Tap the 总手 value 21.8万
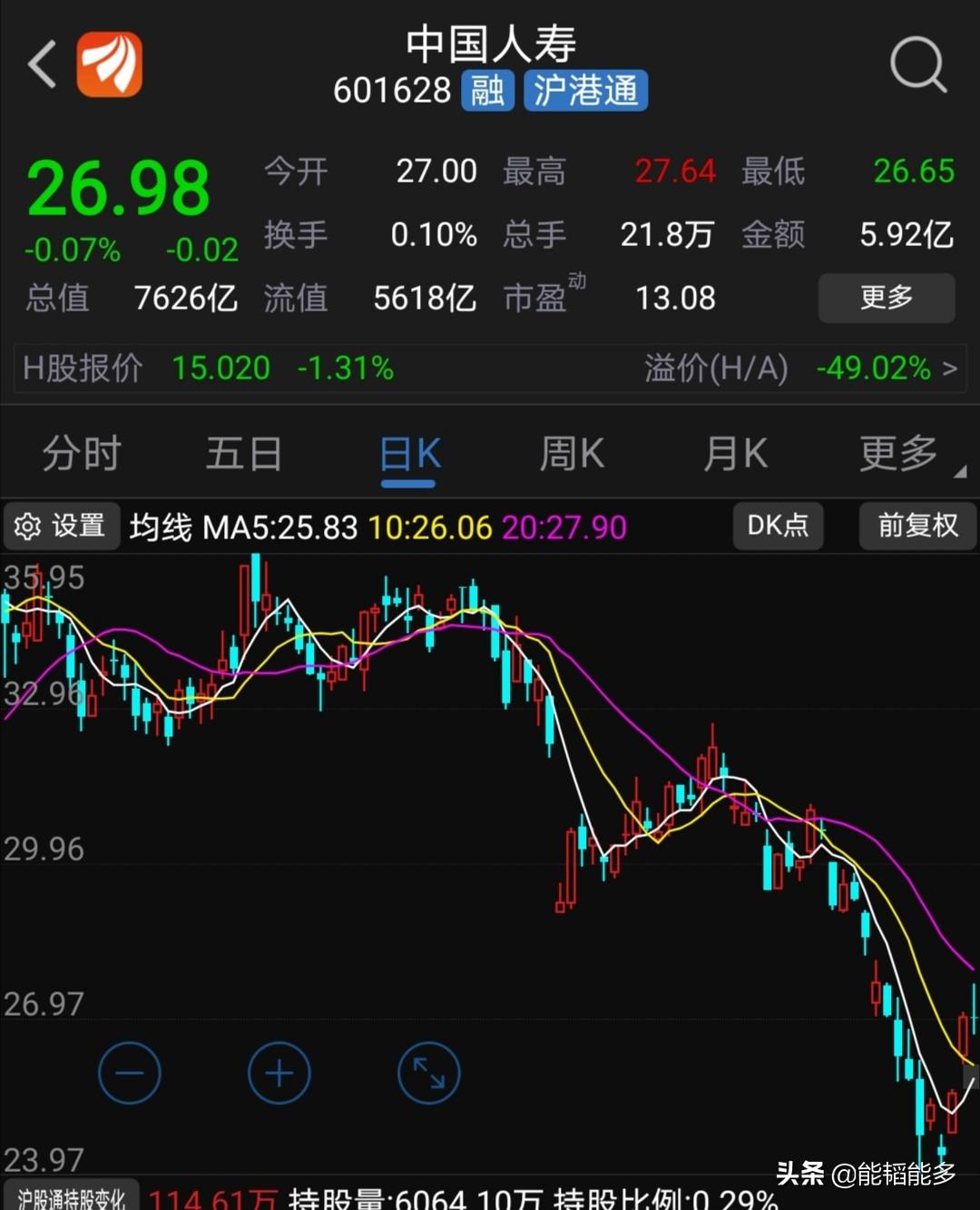The height and width of the screenshot is (1210, 980). coord(667,235)
